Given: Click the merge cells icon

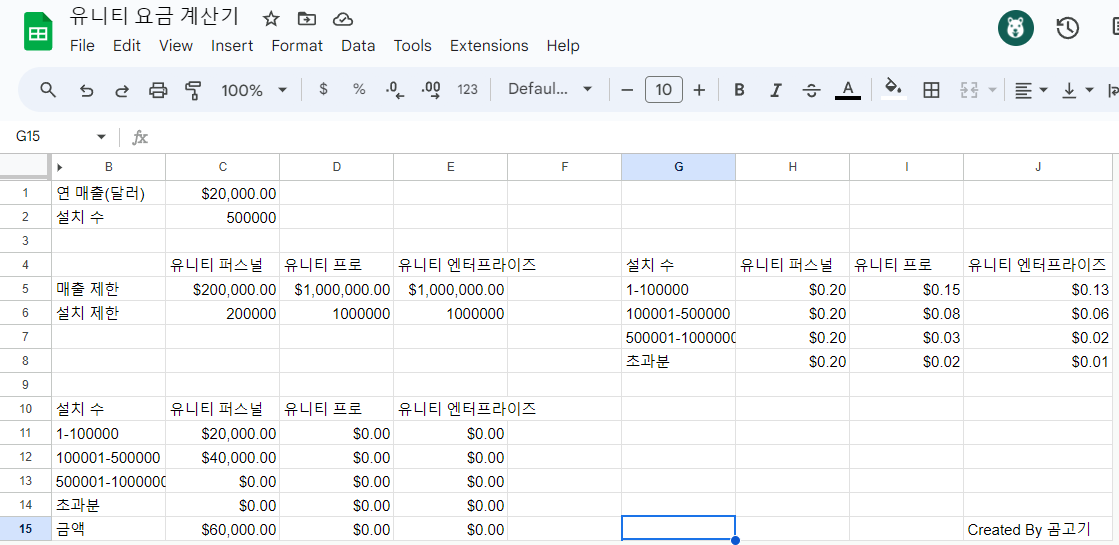Looking at the screenshot, I should click(x=968, y=90).
